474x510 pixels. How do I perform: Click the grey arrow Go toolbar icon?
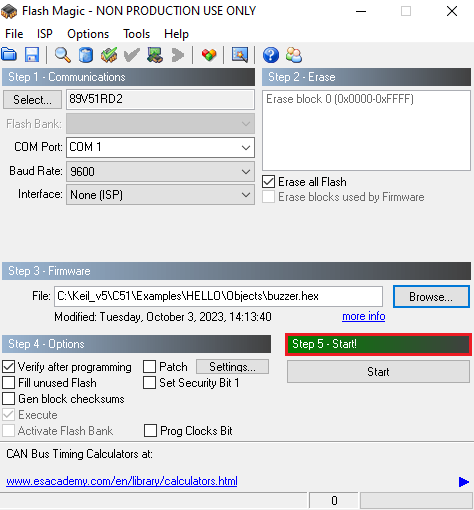[178, 55]
